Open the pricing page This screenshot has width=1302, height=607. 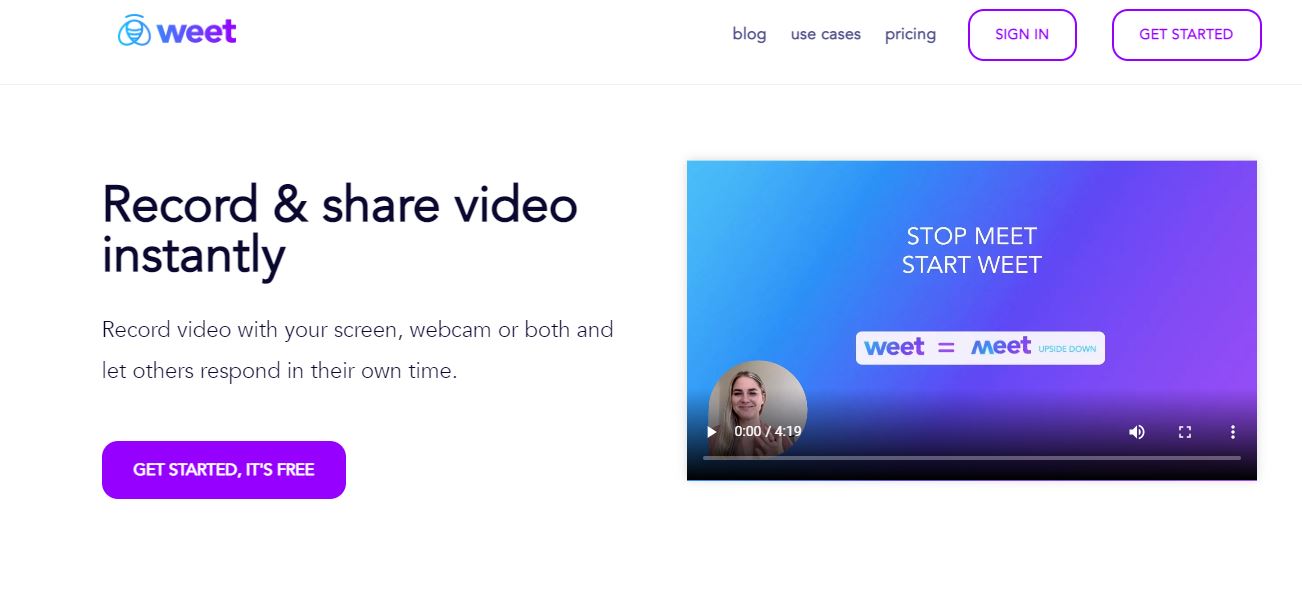[x=910, y=34]
